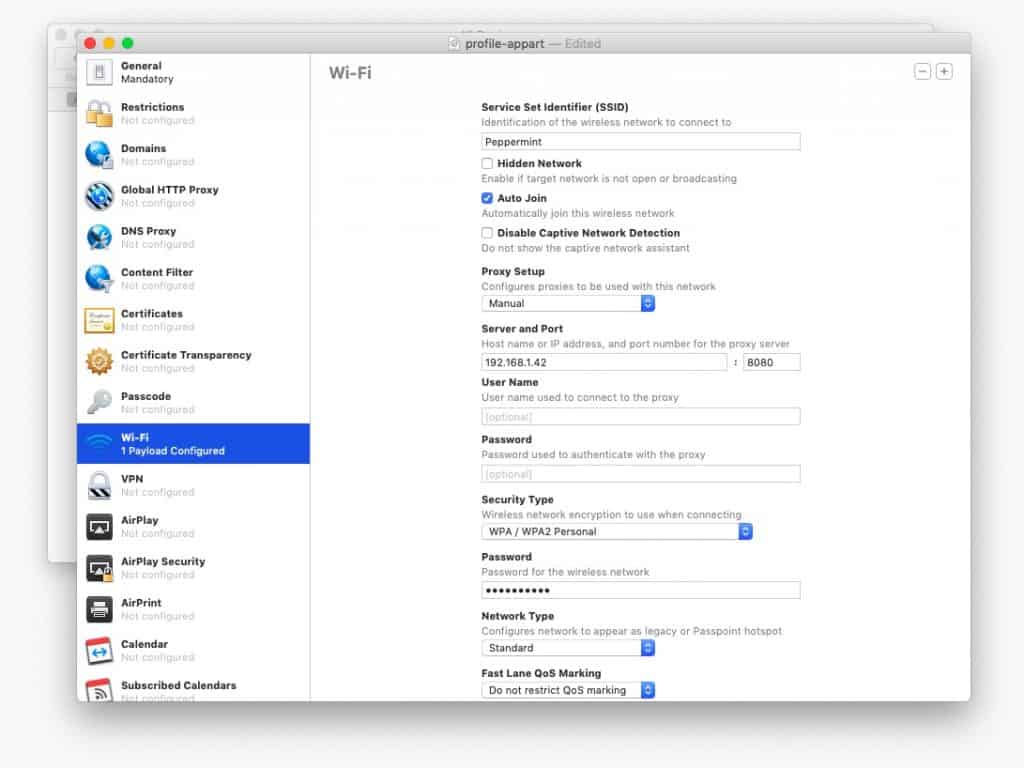Select the Certificates payload icon
The width and height of the screenshot is (1024, 768).
point(98,320)
